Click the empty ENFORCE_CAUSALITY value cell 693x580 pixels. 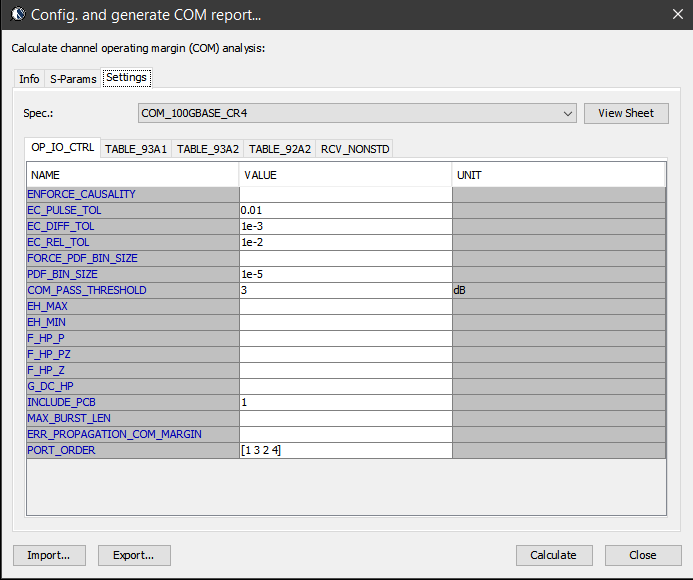[x=345, y=194]
